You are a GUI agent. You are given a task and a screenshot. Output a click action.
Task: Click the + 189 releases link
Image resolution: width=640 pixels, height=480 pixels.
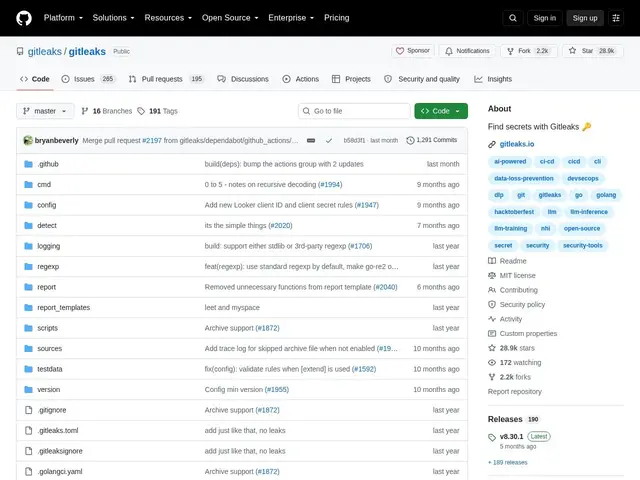[x=507, y=462]
